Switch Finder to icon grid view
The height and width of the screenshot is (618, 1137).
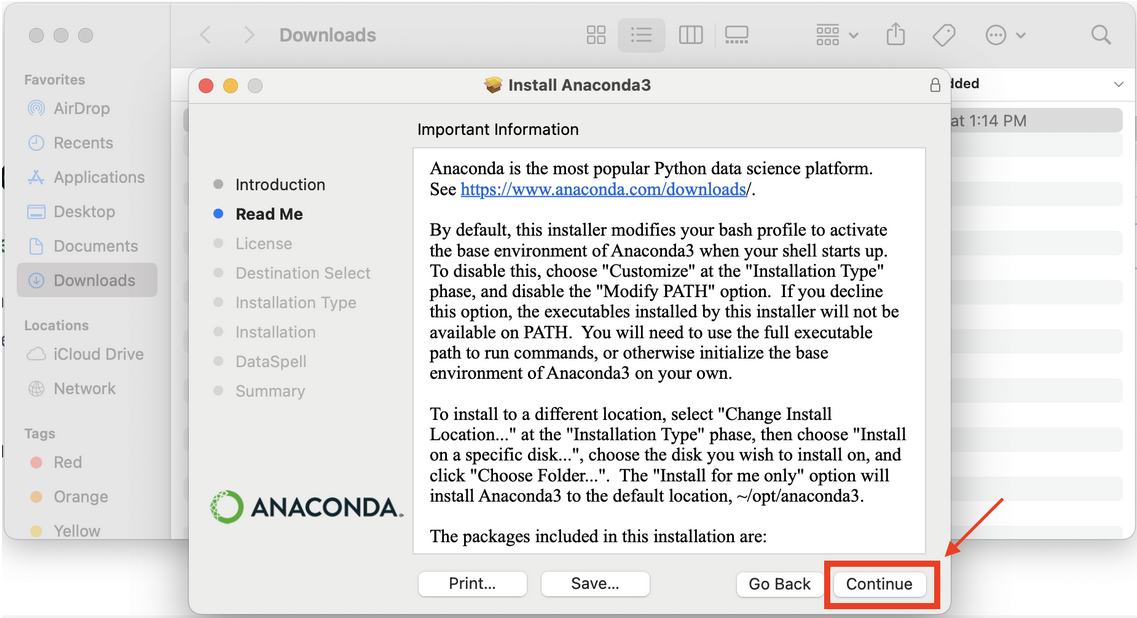[x=596, y=35]
